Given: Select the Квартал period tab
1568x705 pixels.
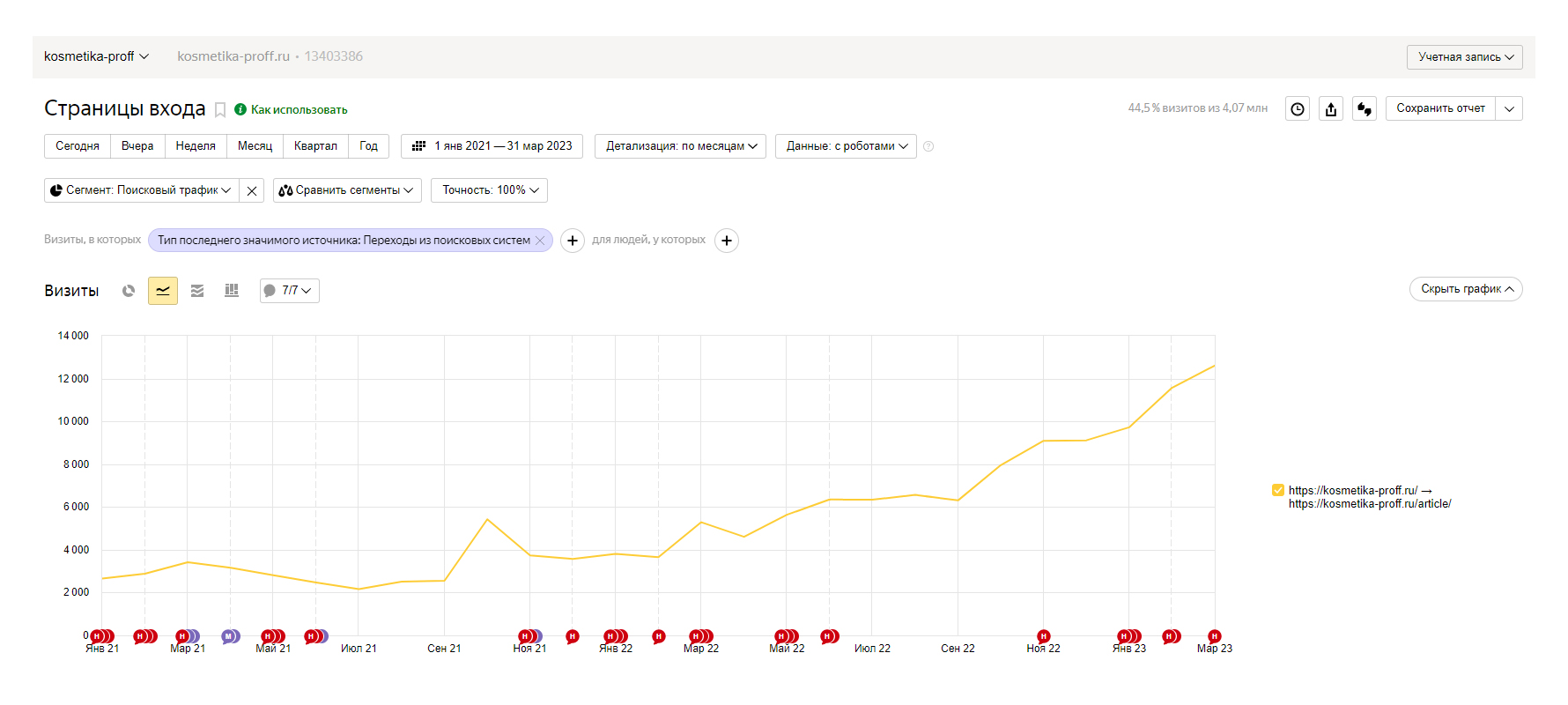Looking at the screenshot, I should [x=315, y=146].
